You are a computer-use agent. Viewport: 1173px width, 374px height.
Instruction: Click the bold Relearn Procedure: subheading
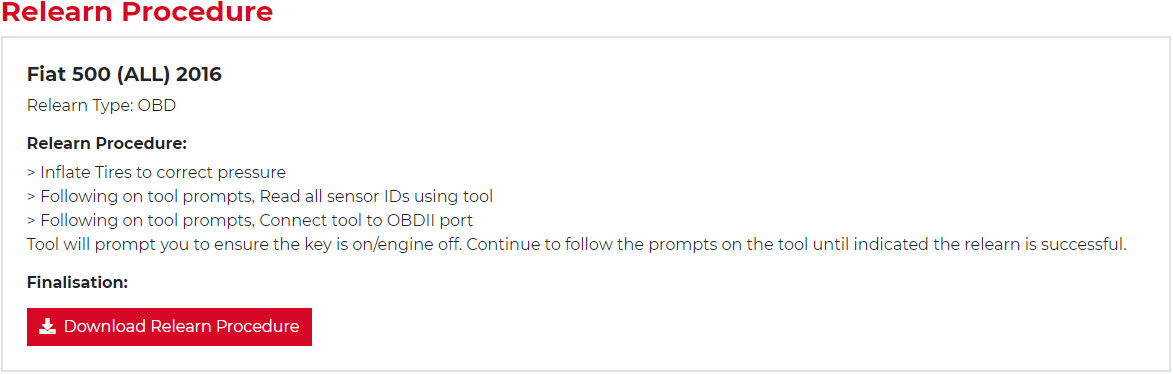(106, 143)
